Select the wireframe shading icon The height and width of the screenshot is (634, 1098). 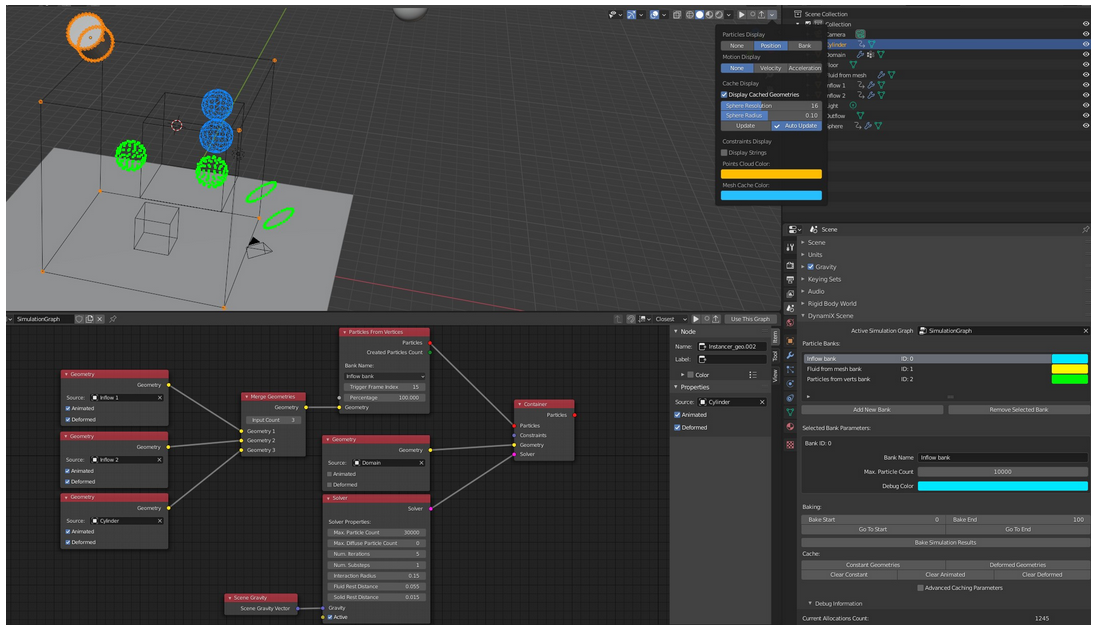(689, 15)
